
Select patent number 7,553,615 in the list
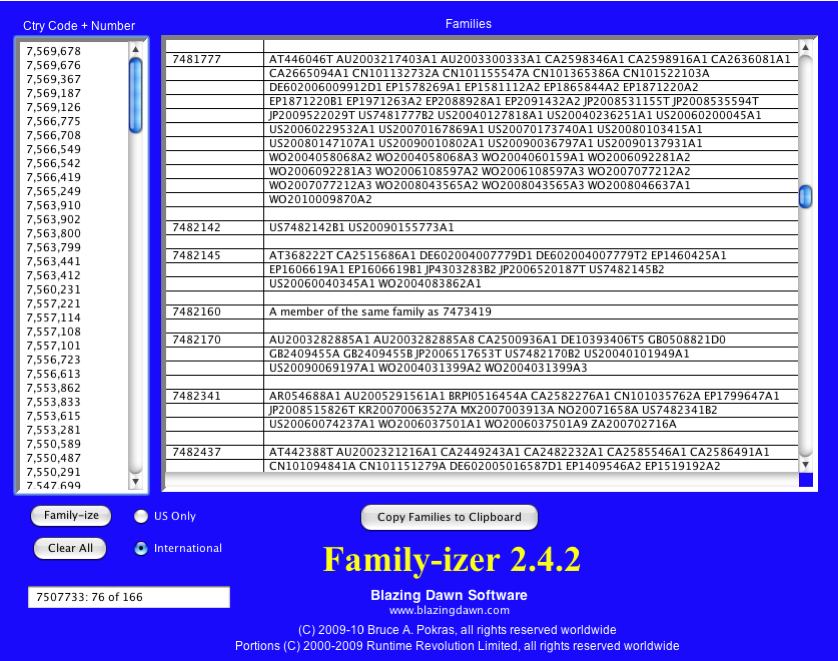pyautogui.click(x=53, y=416)
